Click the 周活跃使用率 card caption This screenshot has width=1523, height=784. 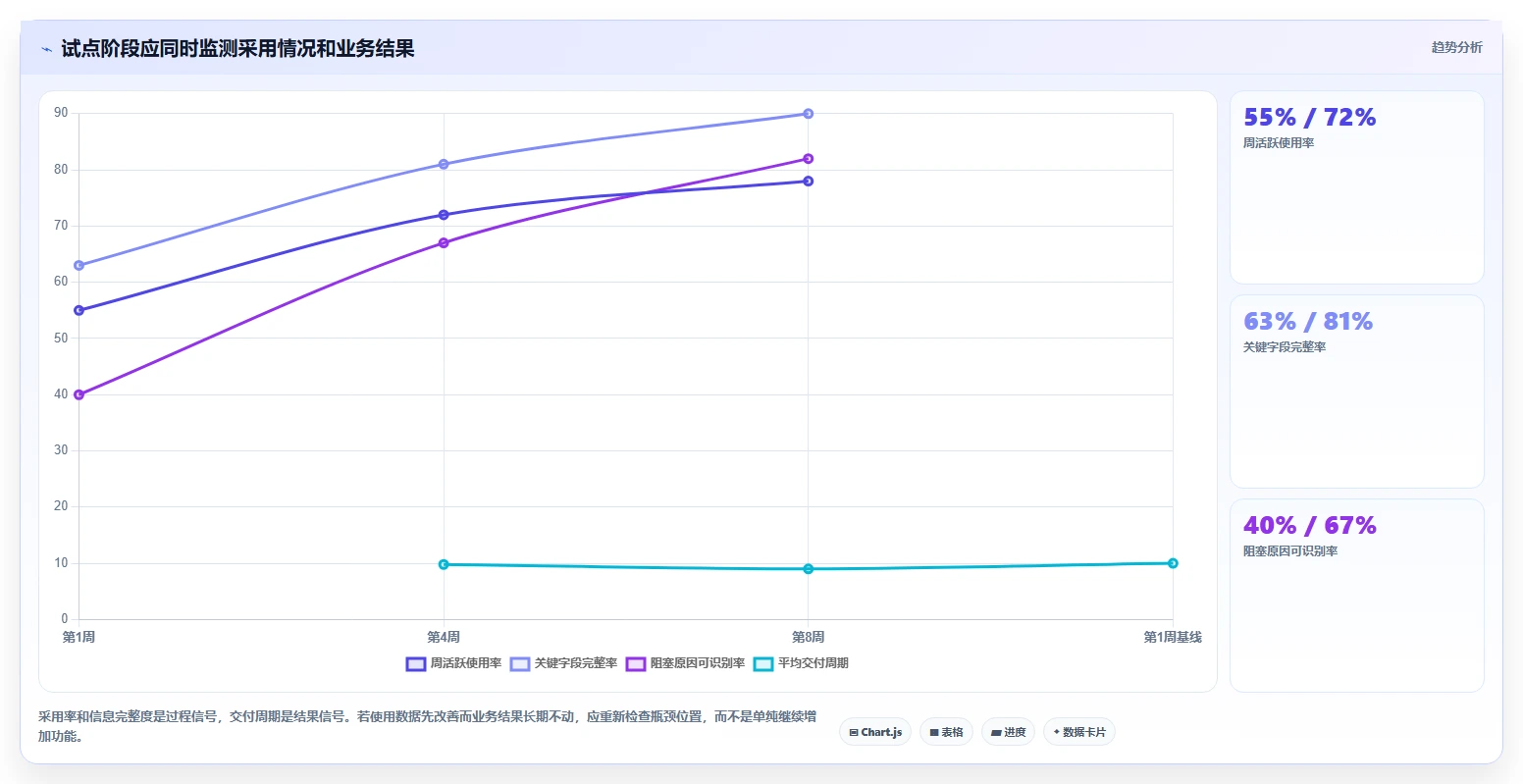click(x=1279, y=143)
